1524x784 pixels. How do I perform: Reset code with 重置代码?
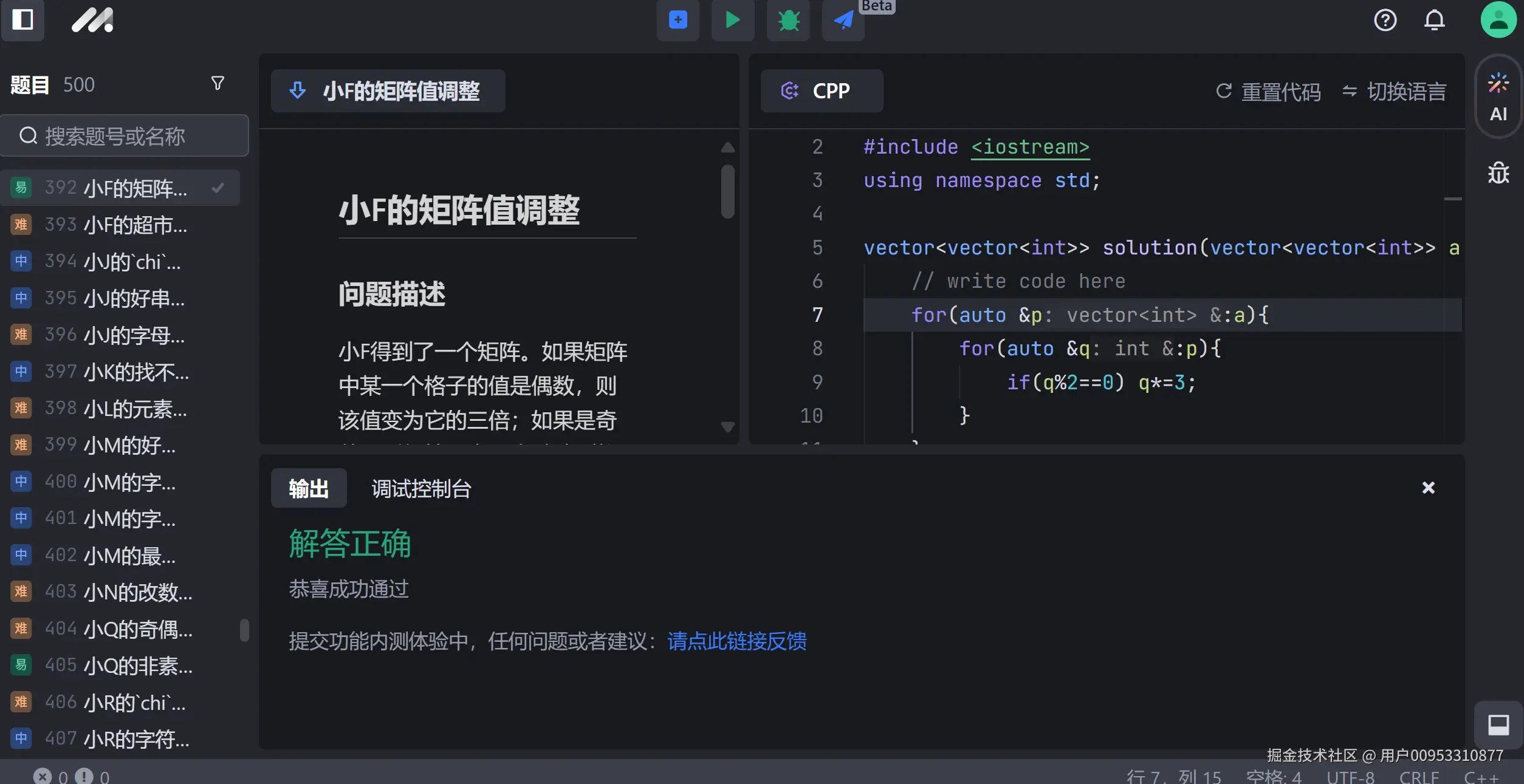click(x=1268, y=91)
